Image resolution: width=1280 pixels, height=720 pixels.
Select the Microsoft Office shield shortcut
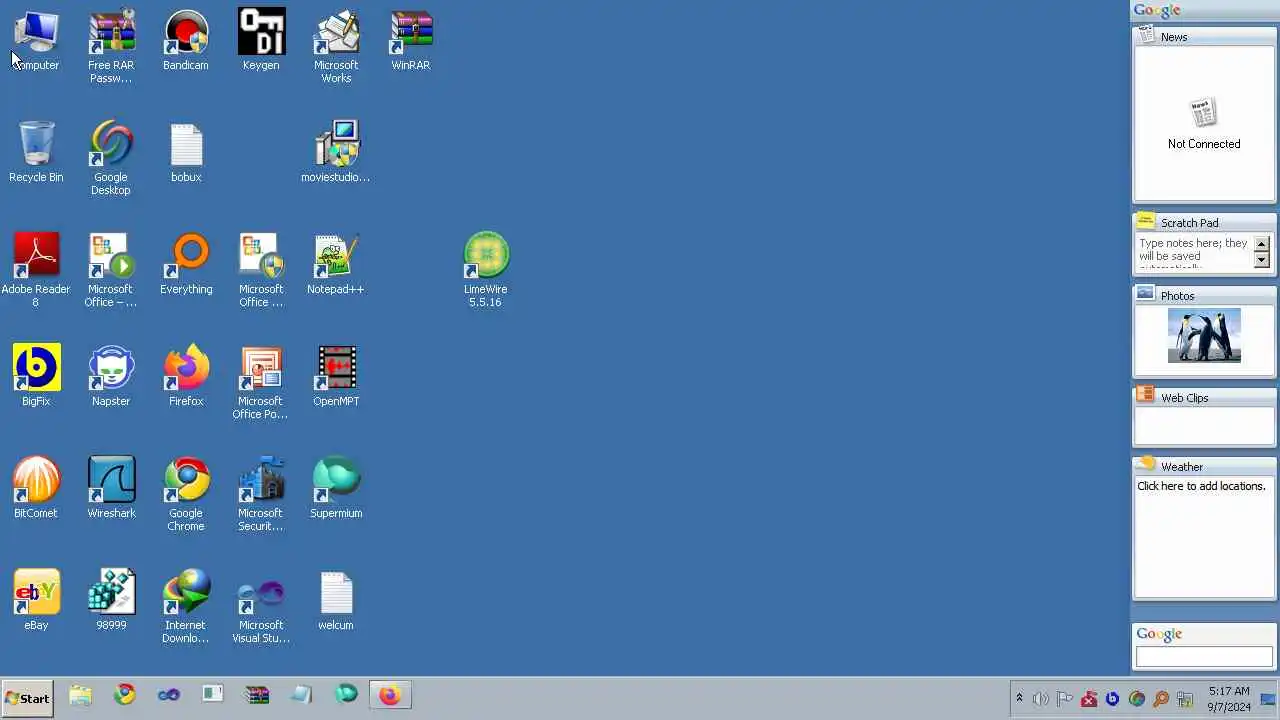click(x=261, y=270)
